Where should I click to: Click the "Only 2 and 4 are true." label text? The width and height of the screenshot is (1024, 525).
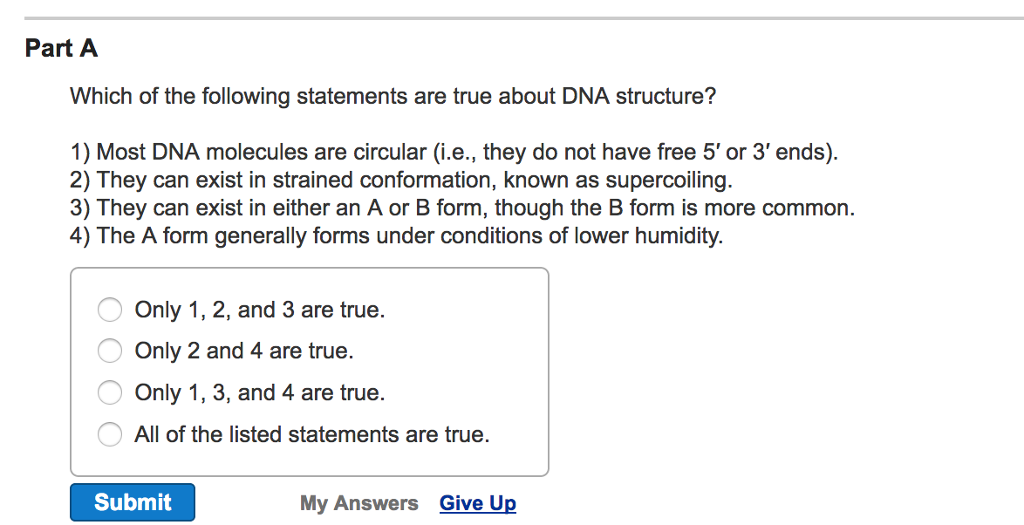[244, 351]
